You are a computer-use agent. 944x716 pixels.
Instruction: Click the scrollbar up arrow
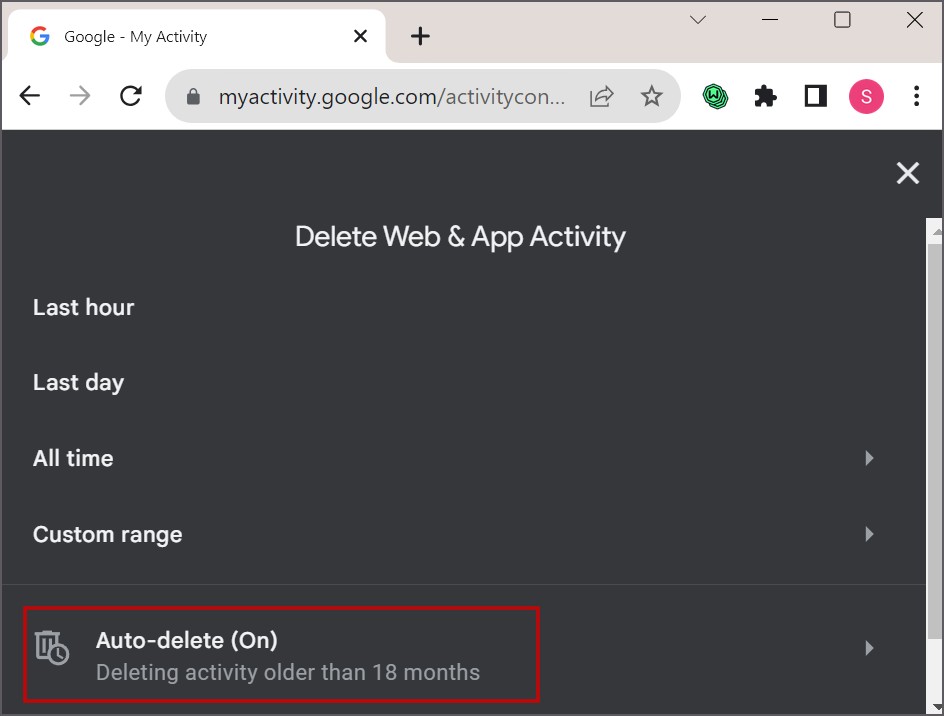[x=937, y=231]
